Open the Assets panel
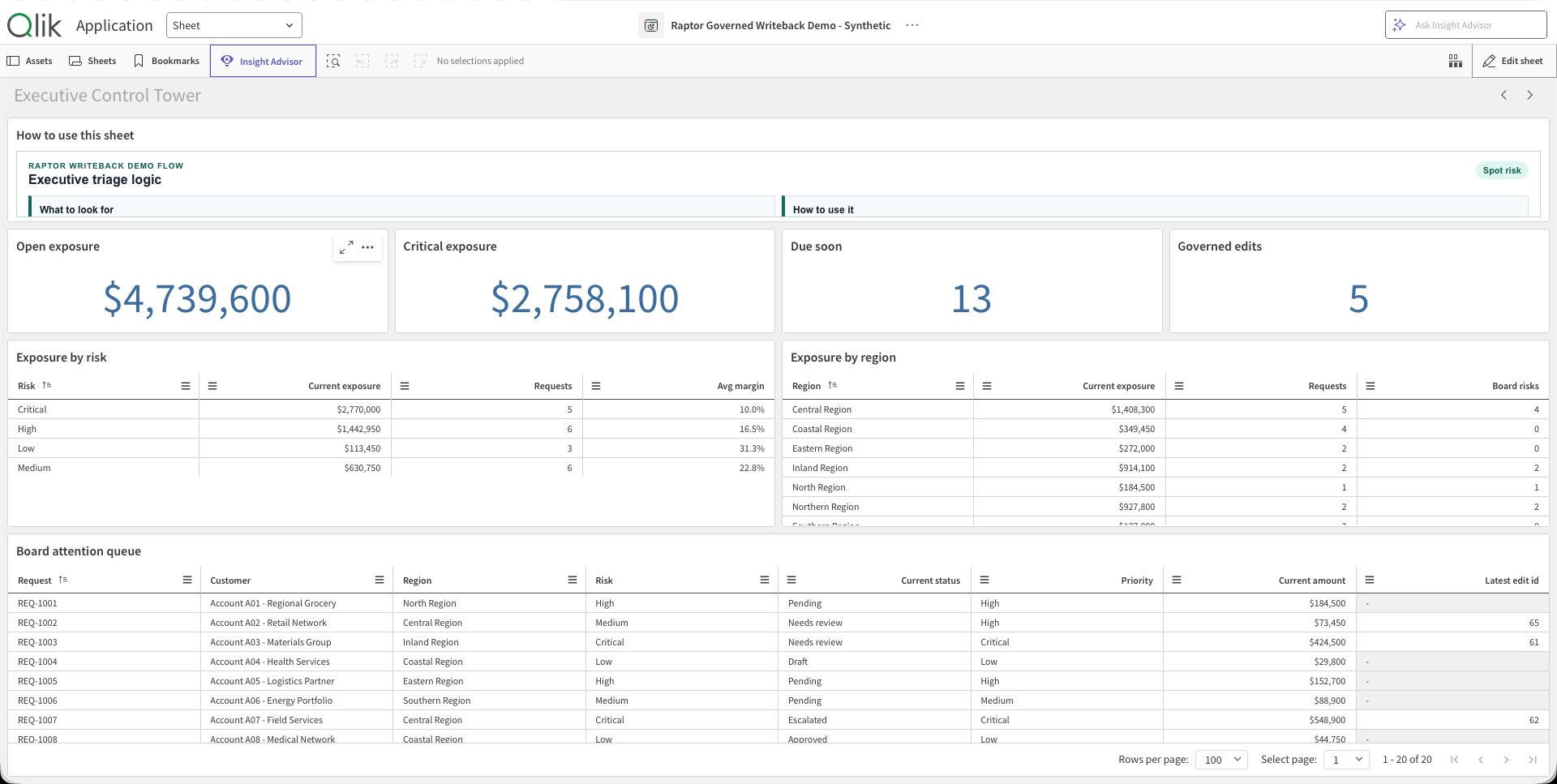The height and width of the screenshot is (784, 1557). click(x=30, y=61)
